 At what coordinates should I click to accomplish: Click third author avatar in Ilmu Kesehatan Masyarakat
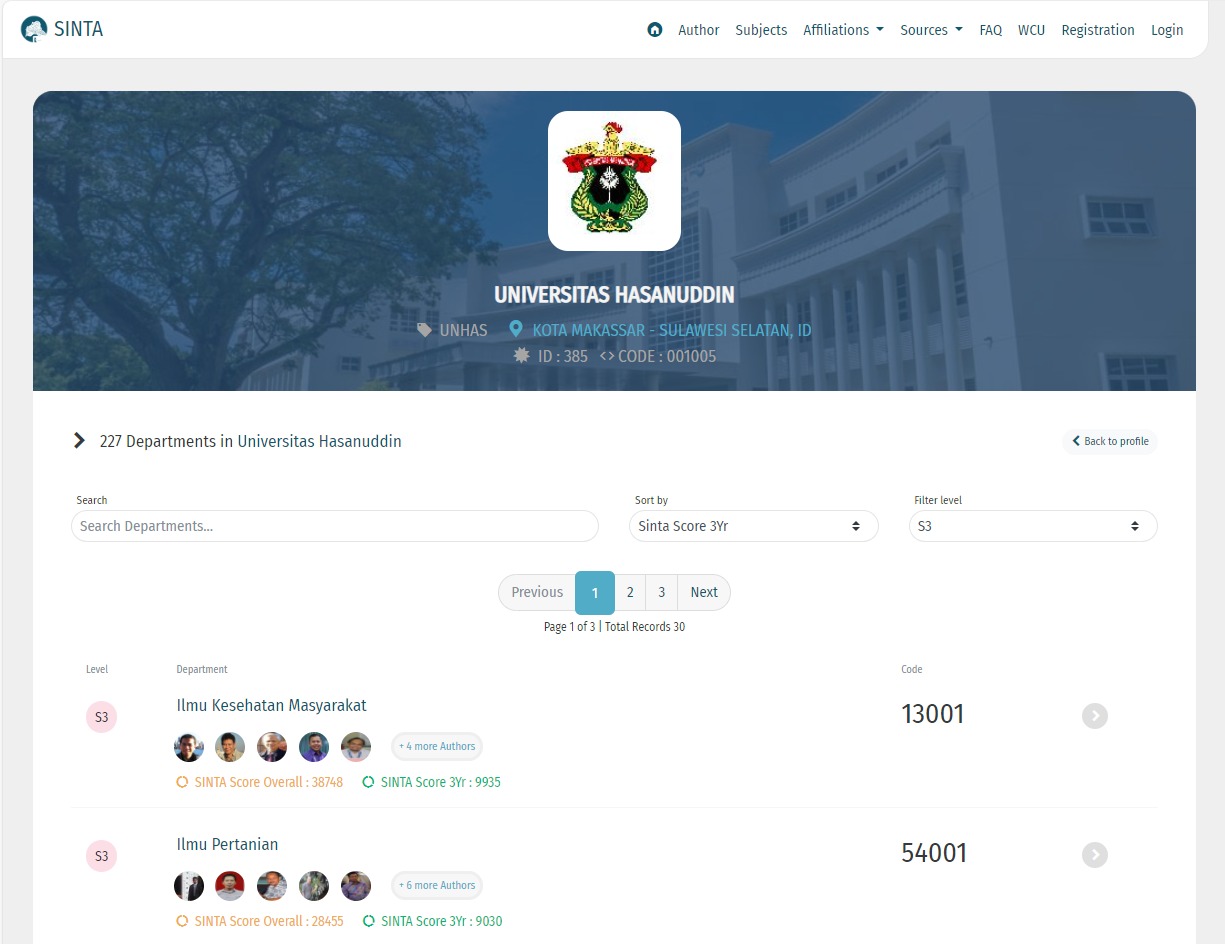click(272, 747)
